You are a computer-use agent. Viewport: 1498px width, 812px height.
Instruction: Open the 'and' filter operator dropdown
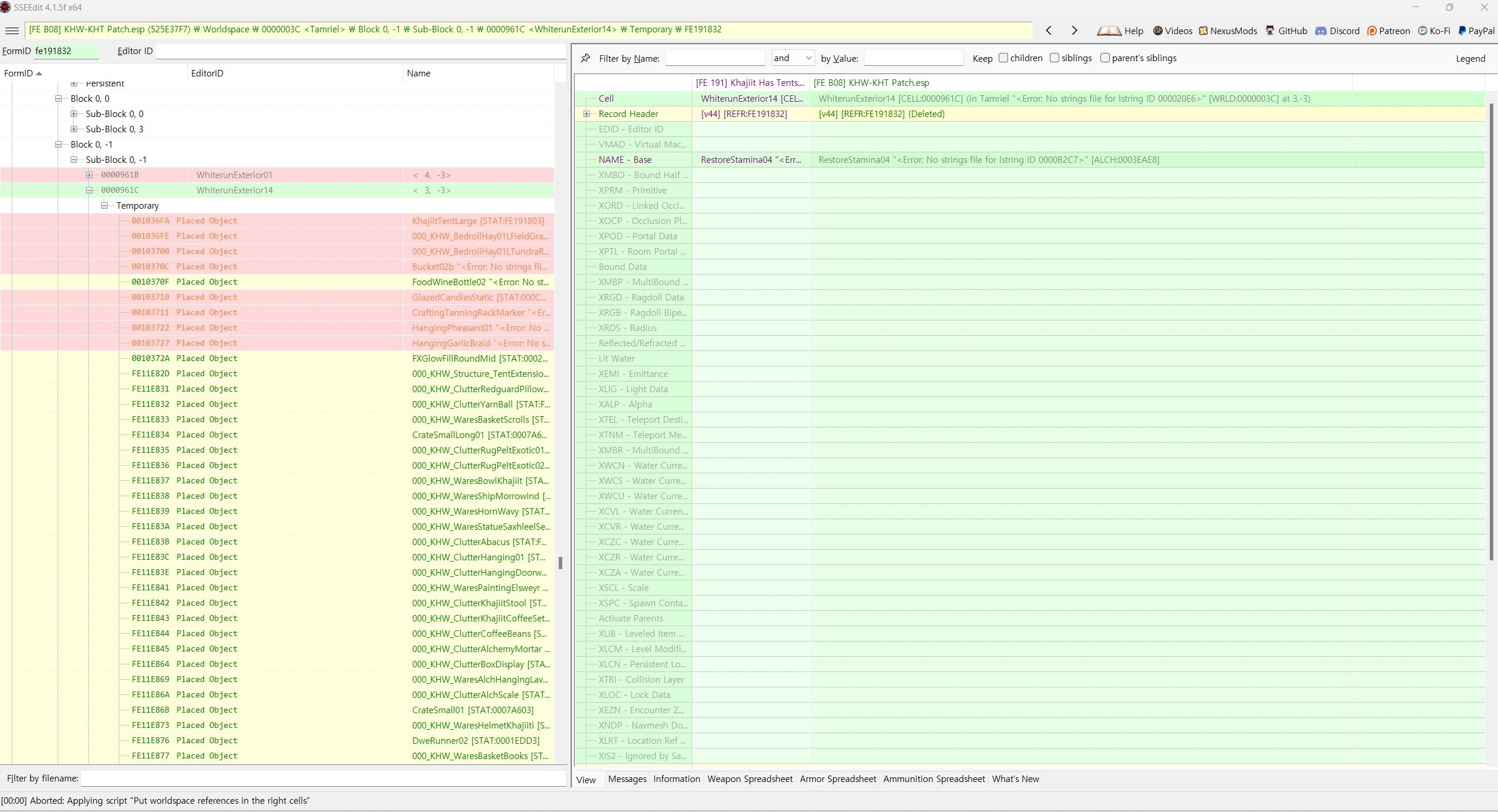click(x=793, y=58)
